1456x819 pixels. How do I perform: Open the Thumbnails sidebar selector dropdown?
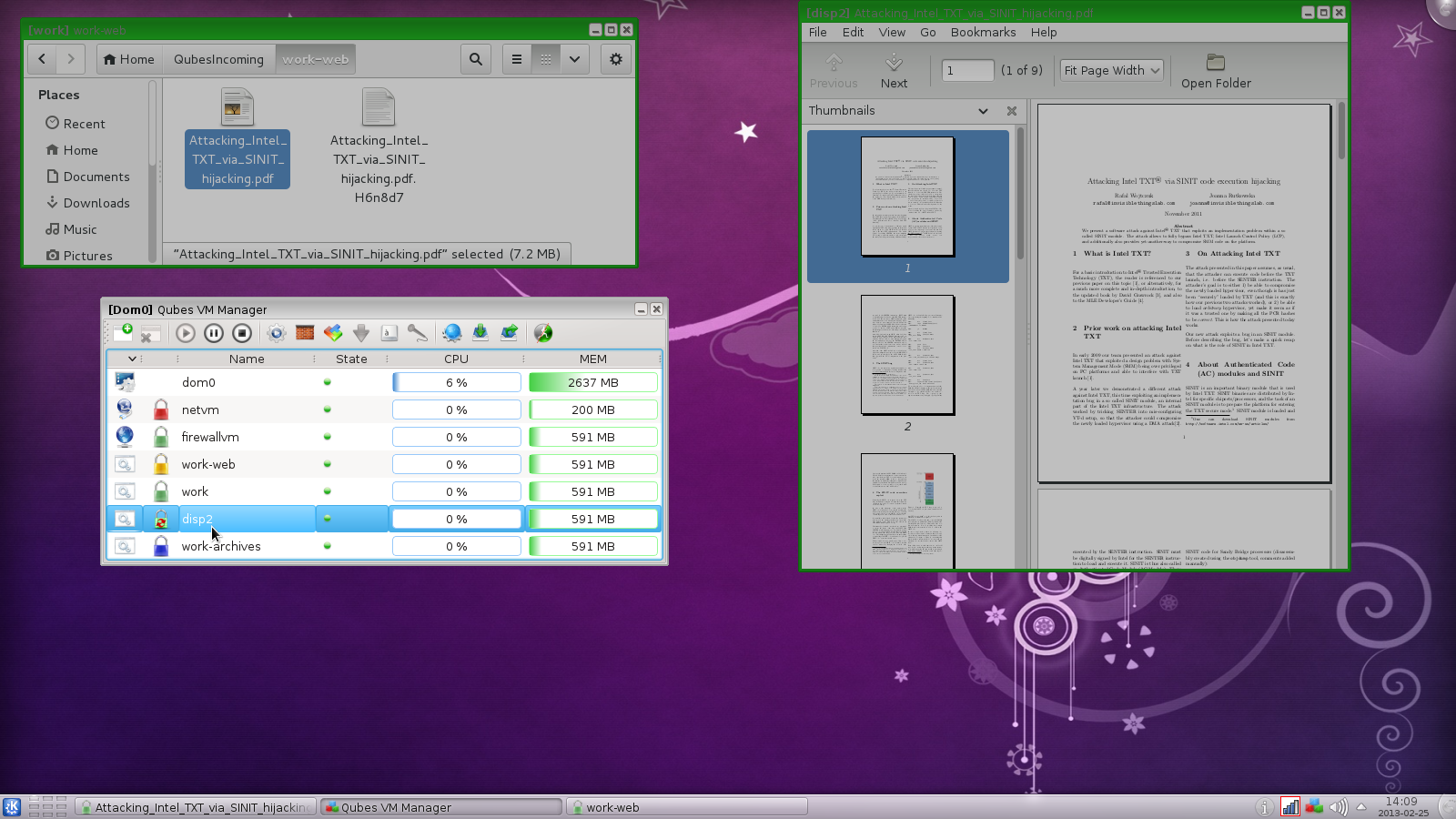coord(983,111)
